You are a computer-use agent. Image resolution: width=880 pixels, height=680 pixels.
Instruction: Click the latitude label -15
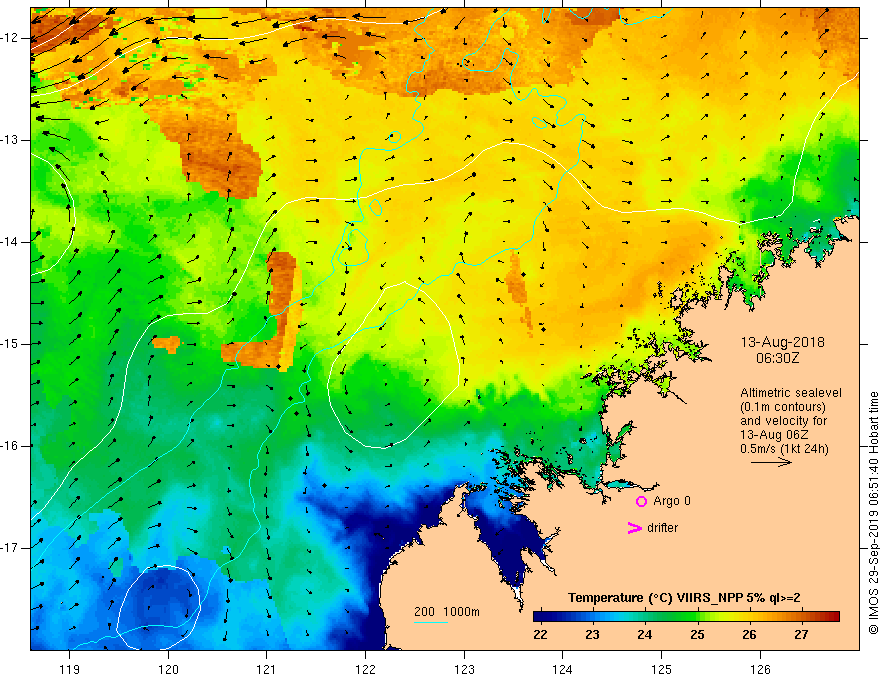pyautogui.click(x=10, y=344)
